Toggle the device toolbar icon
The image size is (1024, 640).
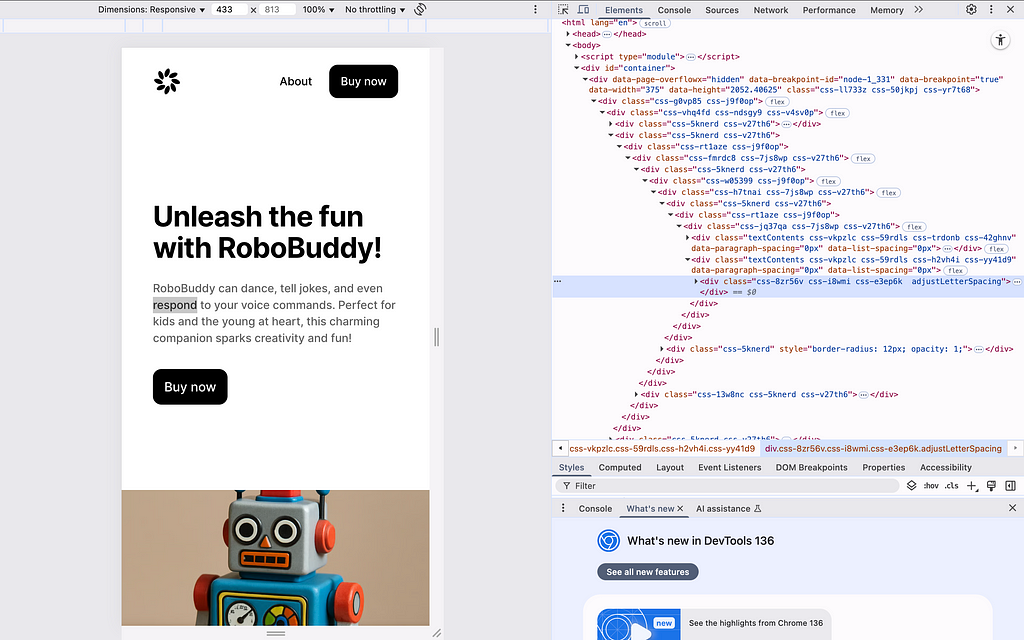(x=583, y=10)
